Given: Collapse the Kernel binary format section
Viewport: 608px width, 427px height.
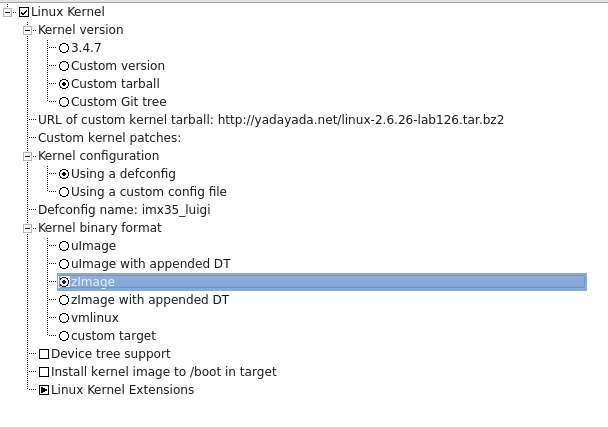Looking at the screenshot, I should [28, 228].
